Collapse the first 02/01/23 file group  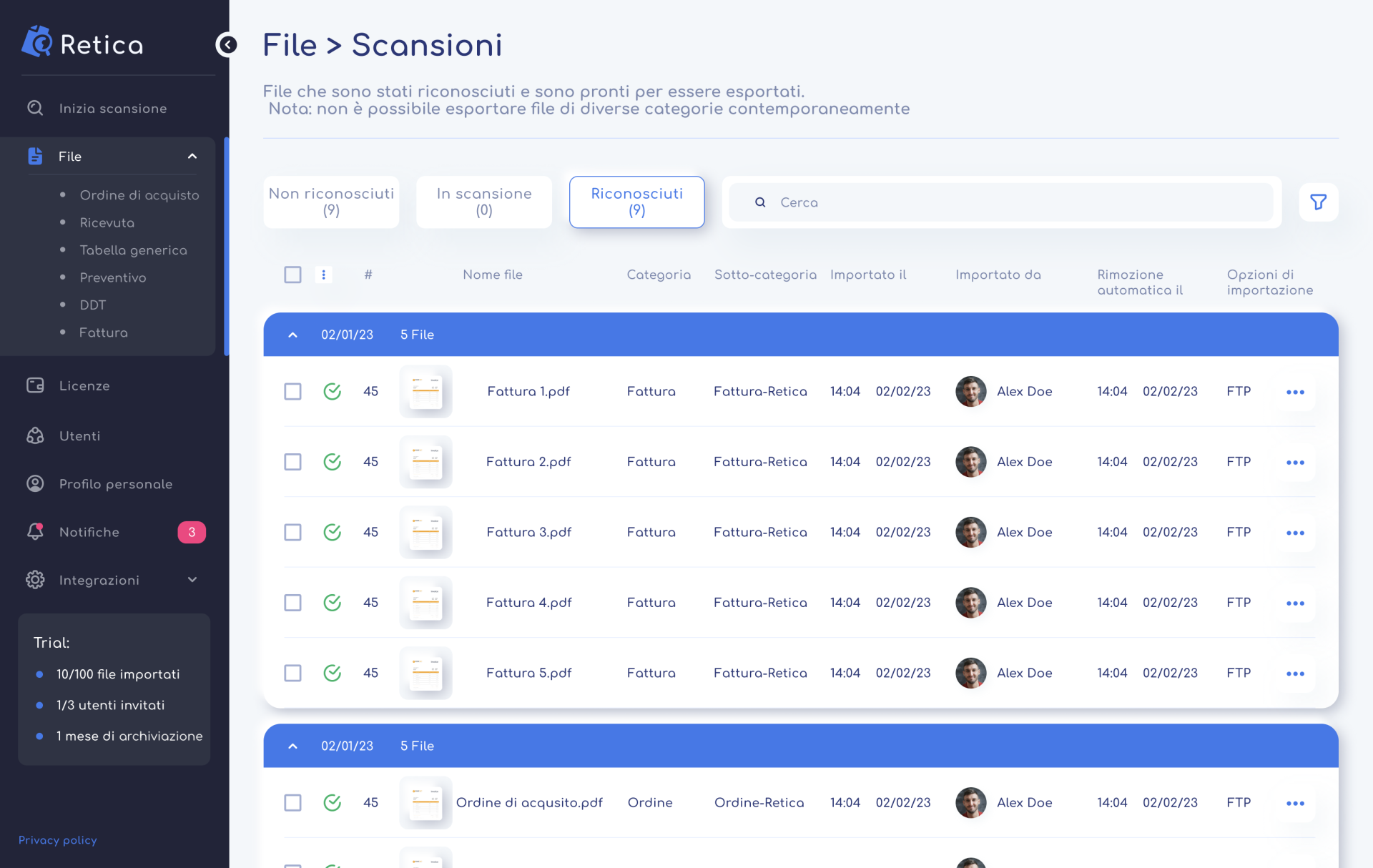[292, 335]
